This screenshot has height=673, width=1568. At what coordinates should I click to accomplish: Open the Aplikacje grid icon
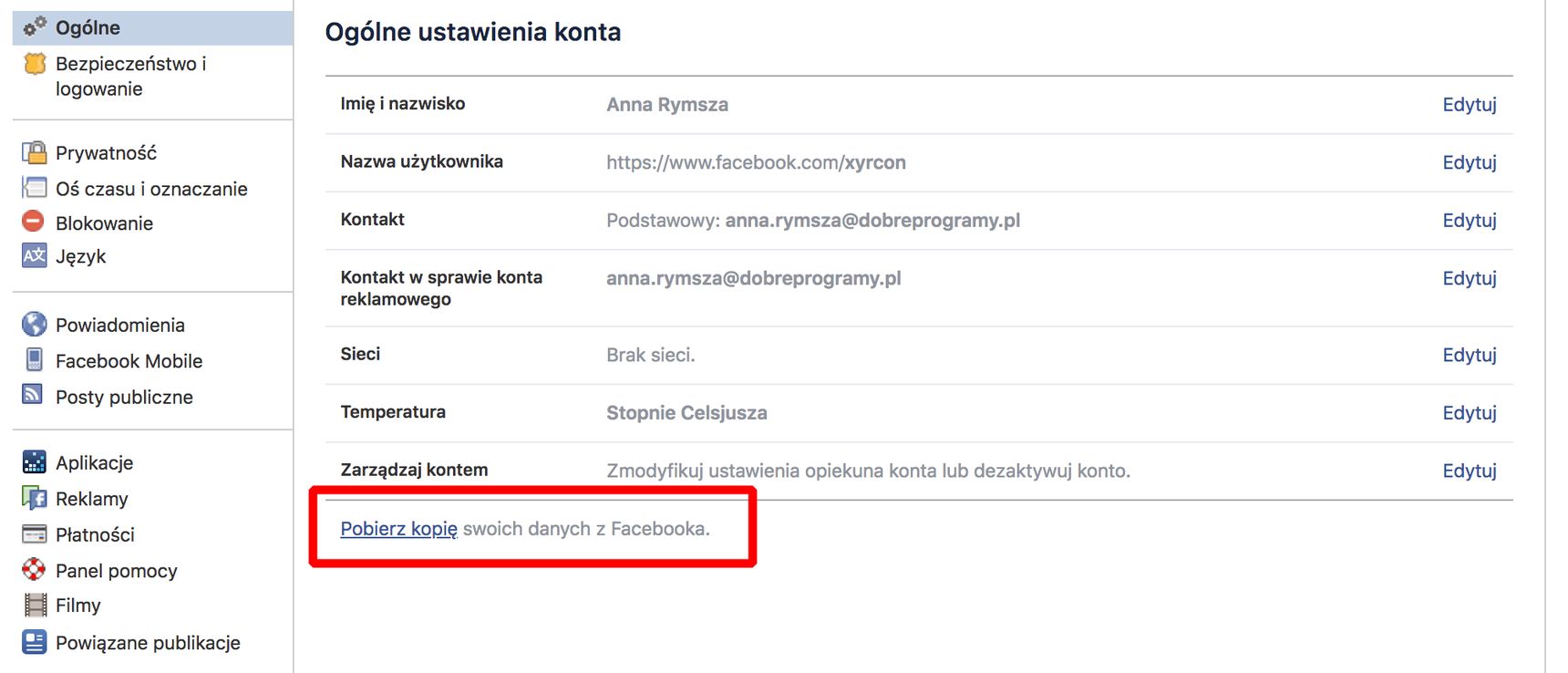pyautogui.click(x=34, y=462)
